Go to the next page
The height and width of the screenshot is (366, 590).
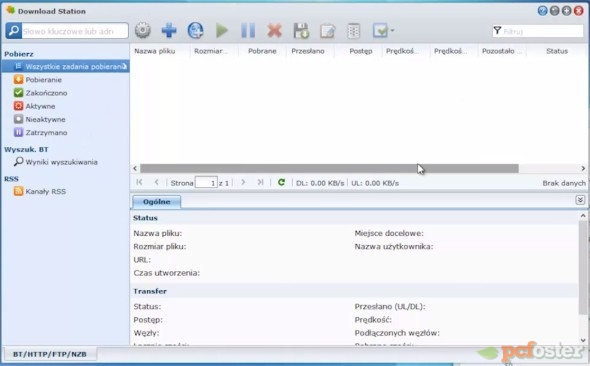coord(243,182)
